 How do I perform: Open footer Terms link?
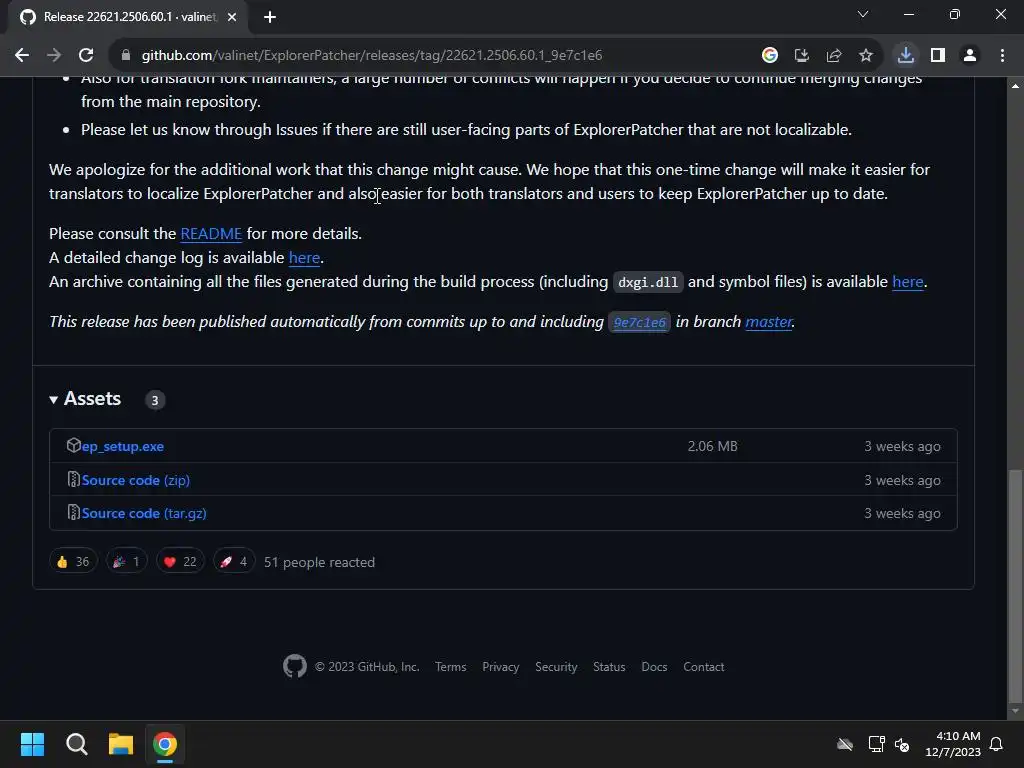451,667
